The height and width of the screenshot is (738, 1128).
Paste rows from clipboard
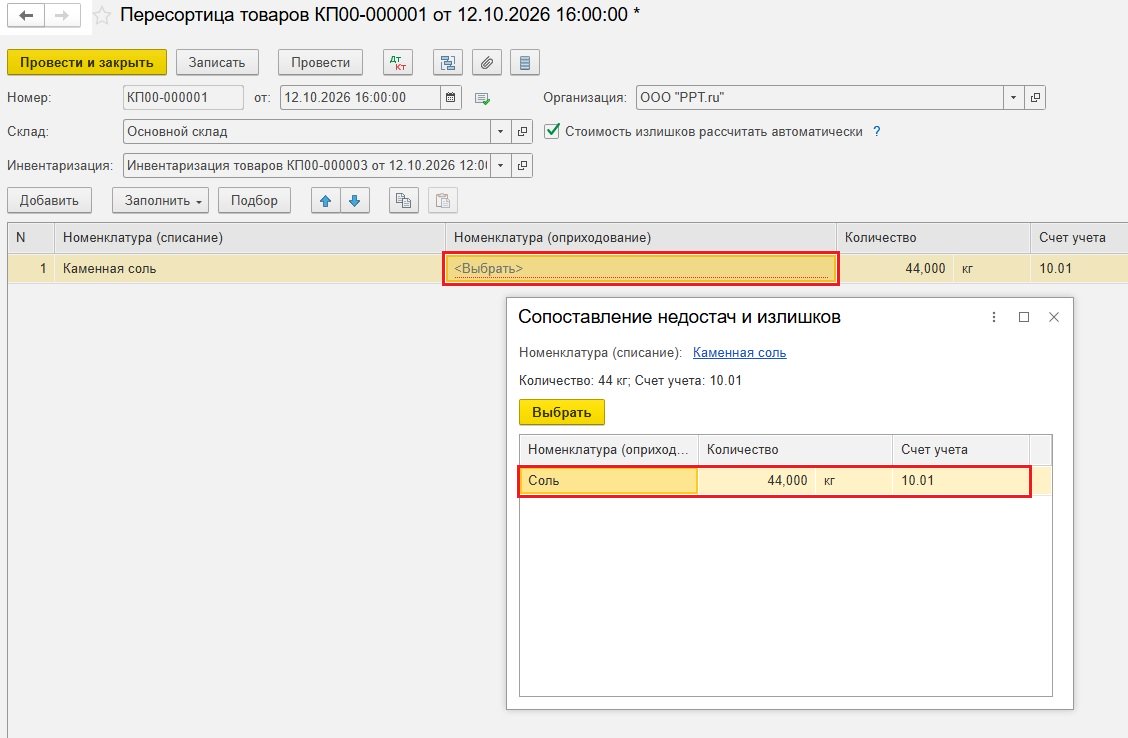coord(442,201)
